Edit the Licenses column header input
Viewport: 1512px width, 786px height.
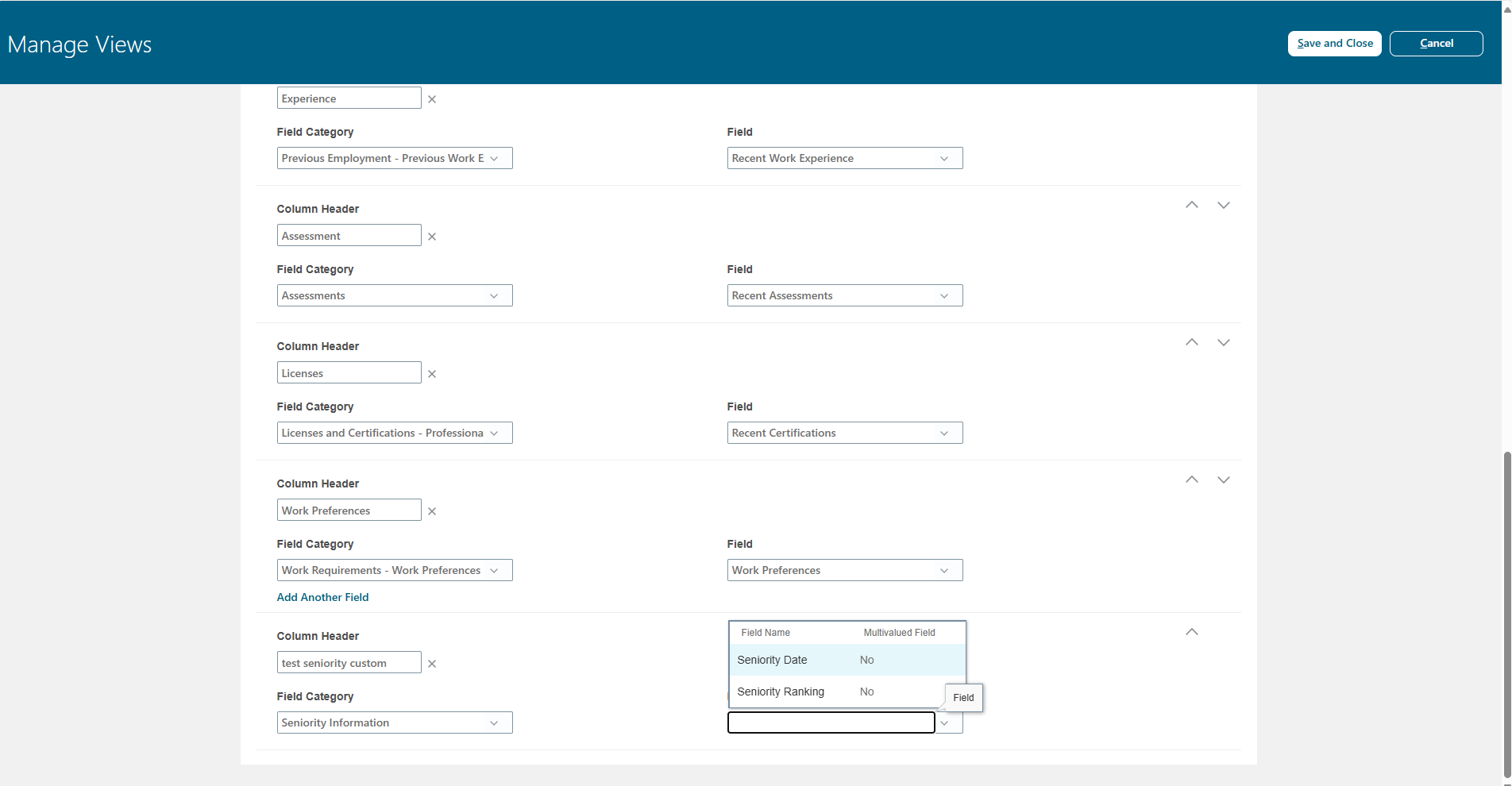pyautogui.click(x=349, y=373)
